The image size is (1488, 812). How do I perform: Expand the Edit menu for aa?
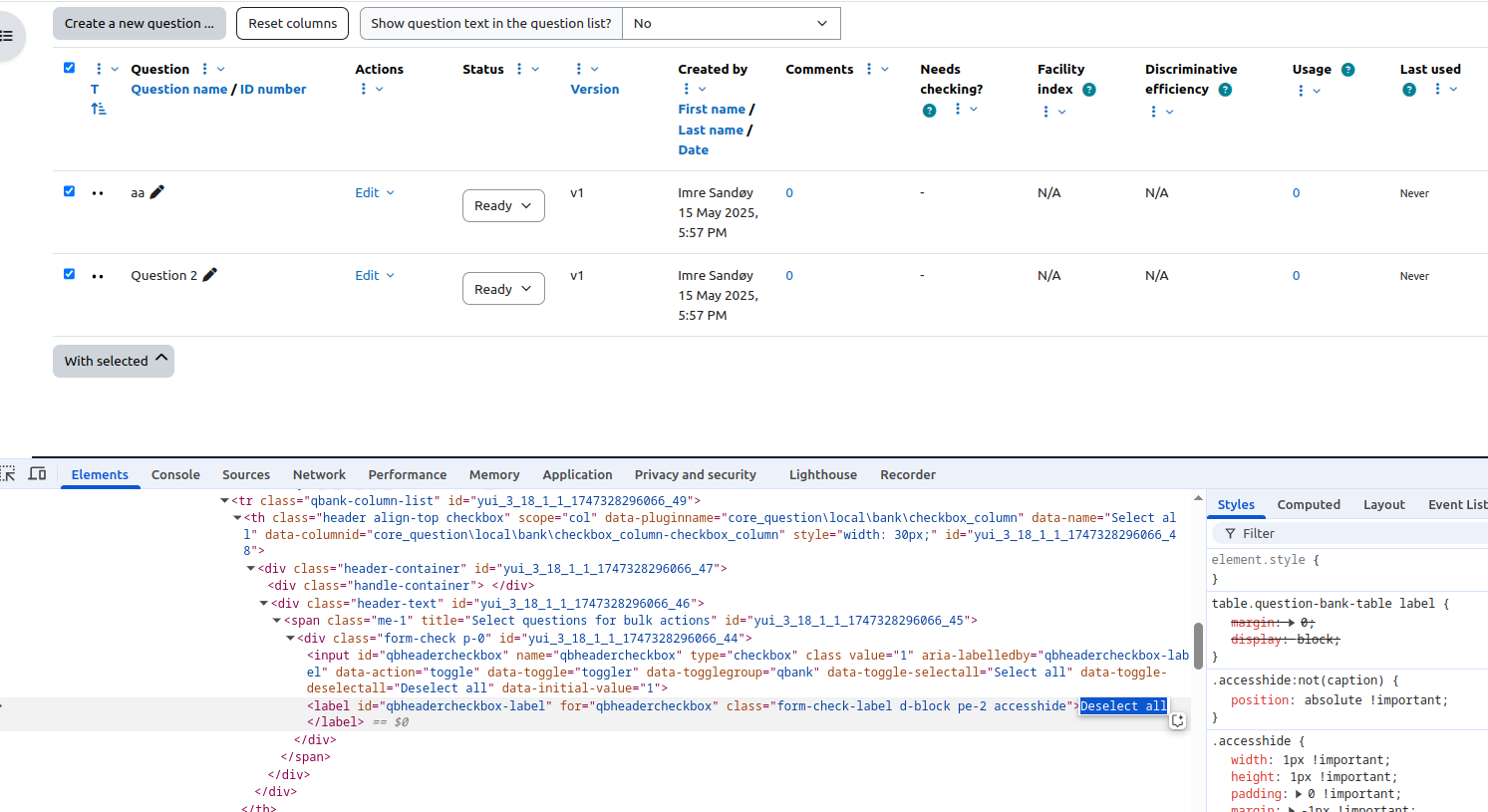click(x=375, y=193)
